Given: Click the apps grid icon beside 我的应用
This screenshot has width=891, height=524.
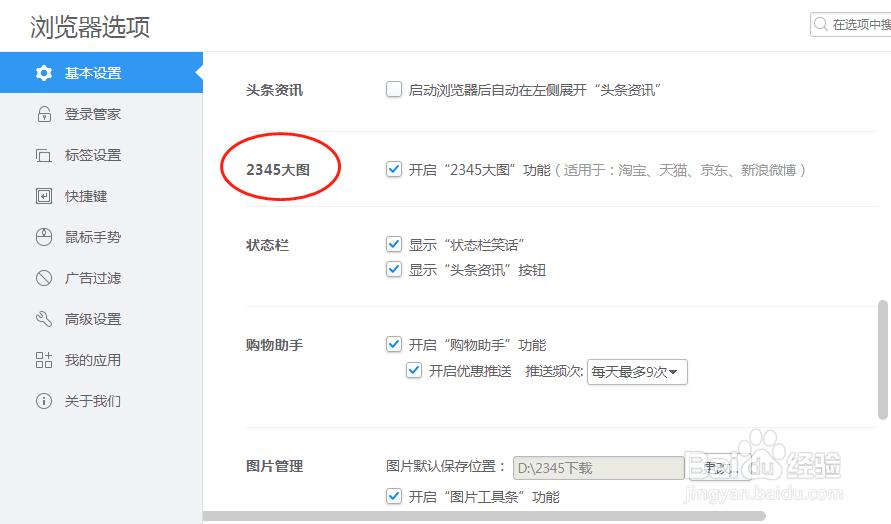Looking at the screenshot, I should click(x=44, y=360).
